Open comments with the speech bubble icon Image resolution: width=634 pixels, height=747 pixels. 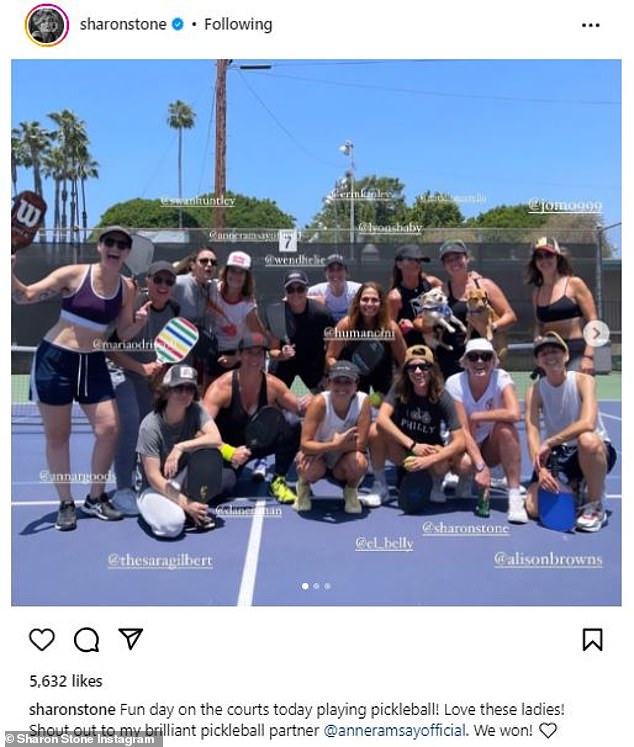click(86, 639)
